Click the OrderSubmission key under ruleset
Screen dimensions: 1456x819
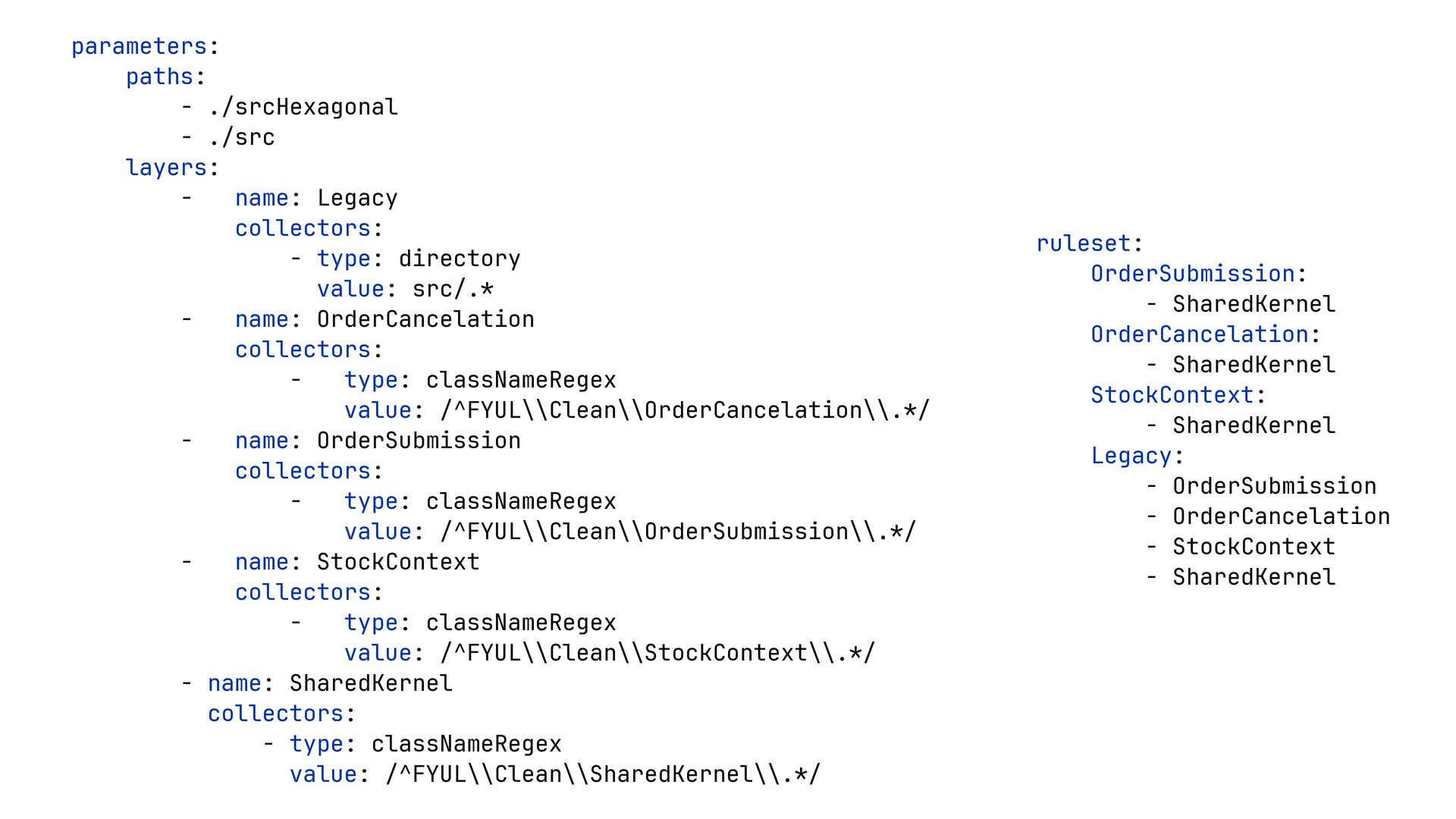click(1192, 275)
